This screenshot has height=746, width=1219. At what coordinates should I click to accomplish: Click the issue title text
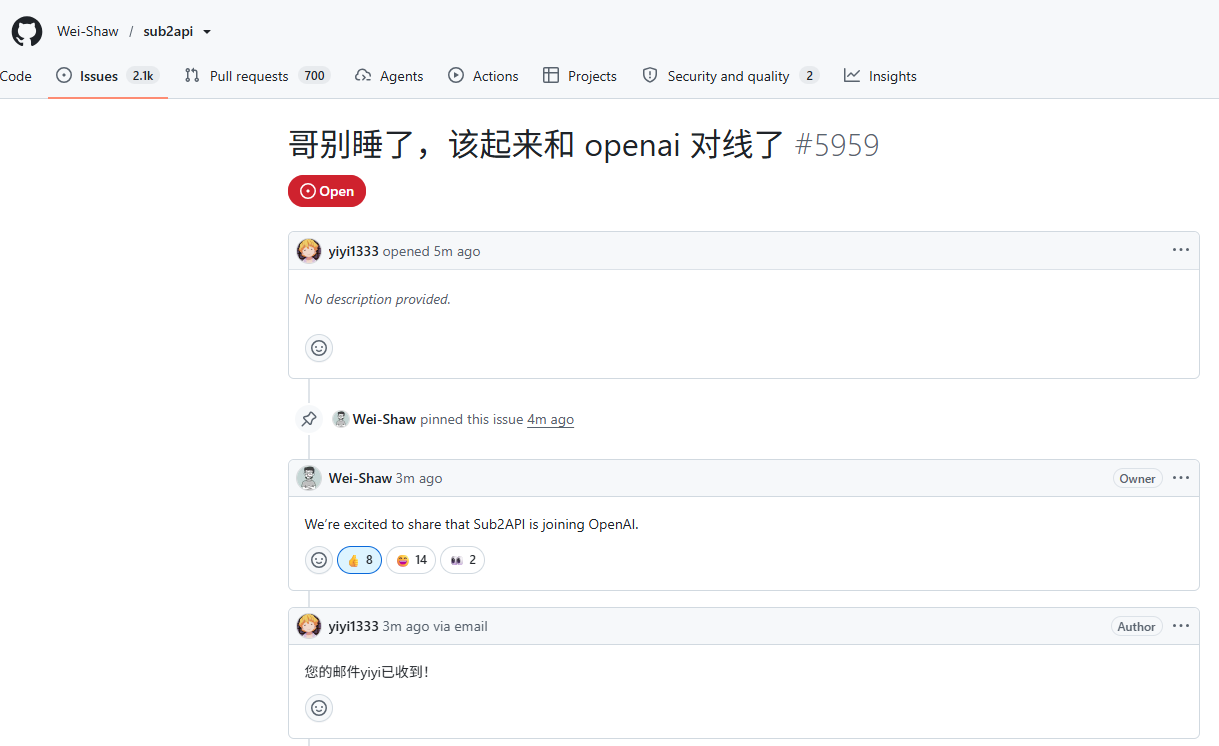tap(537, 146)
